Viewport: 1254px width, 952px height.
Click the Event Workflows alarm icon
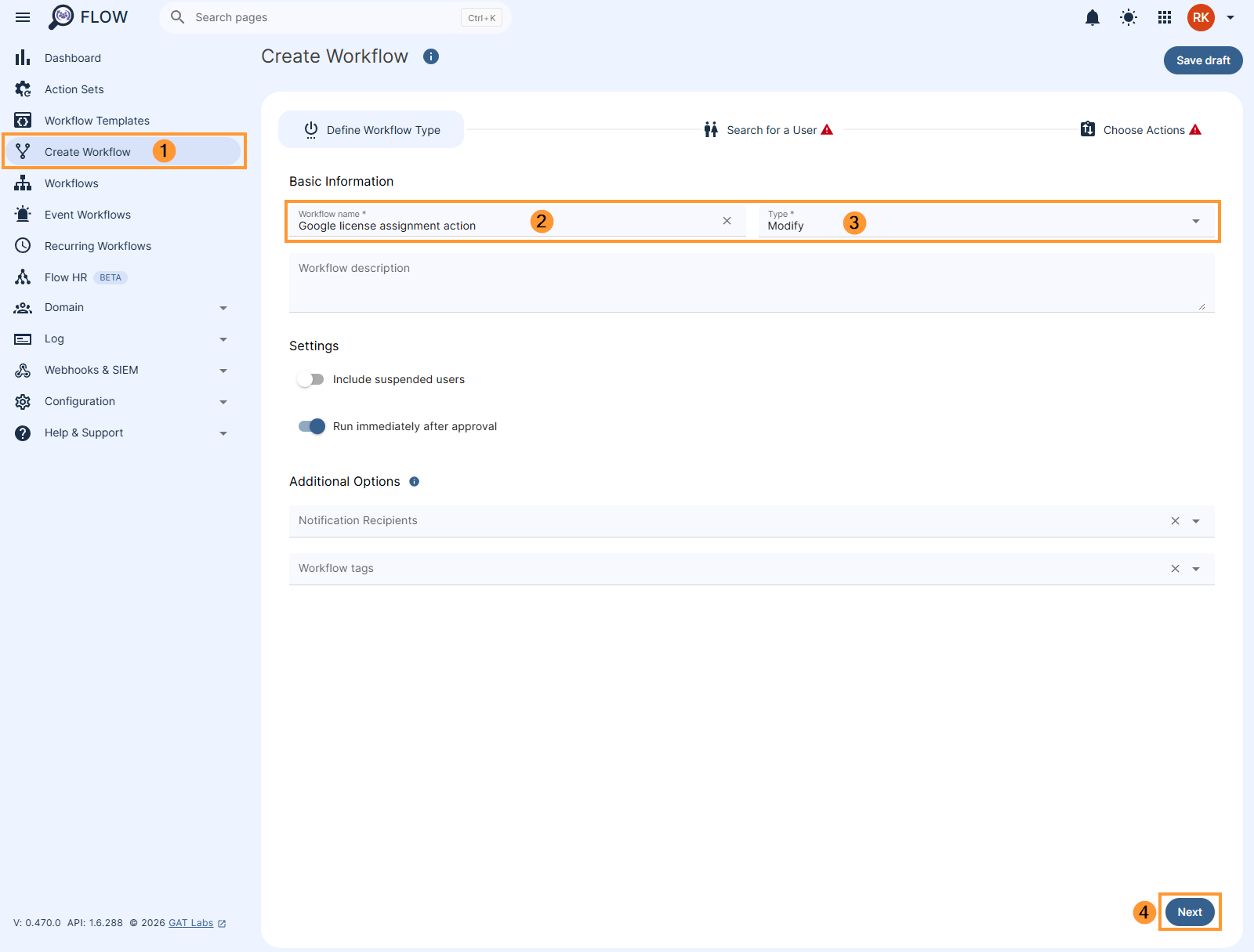pos(23,214)
